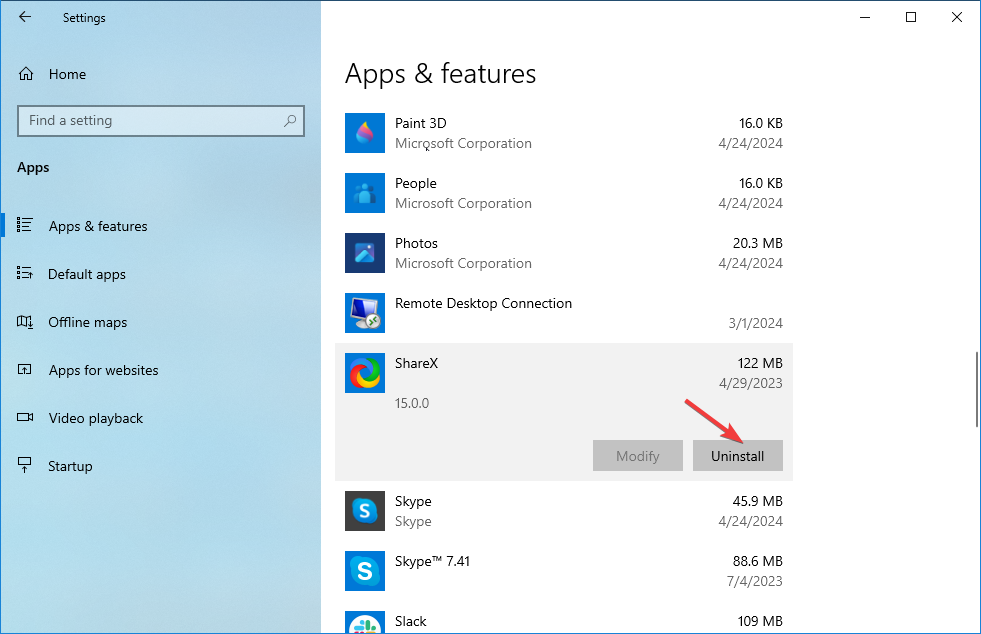Maximize the Settings window
The width and height of the screenshot is (981, 634).
click(x=911, y=17)
